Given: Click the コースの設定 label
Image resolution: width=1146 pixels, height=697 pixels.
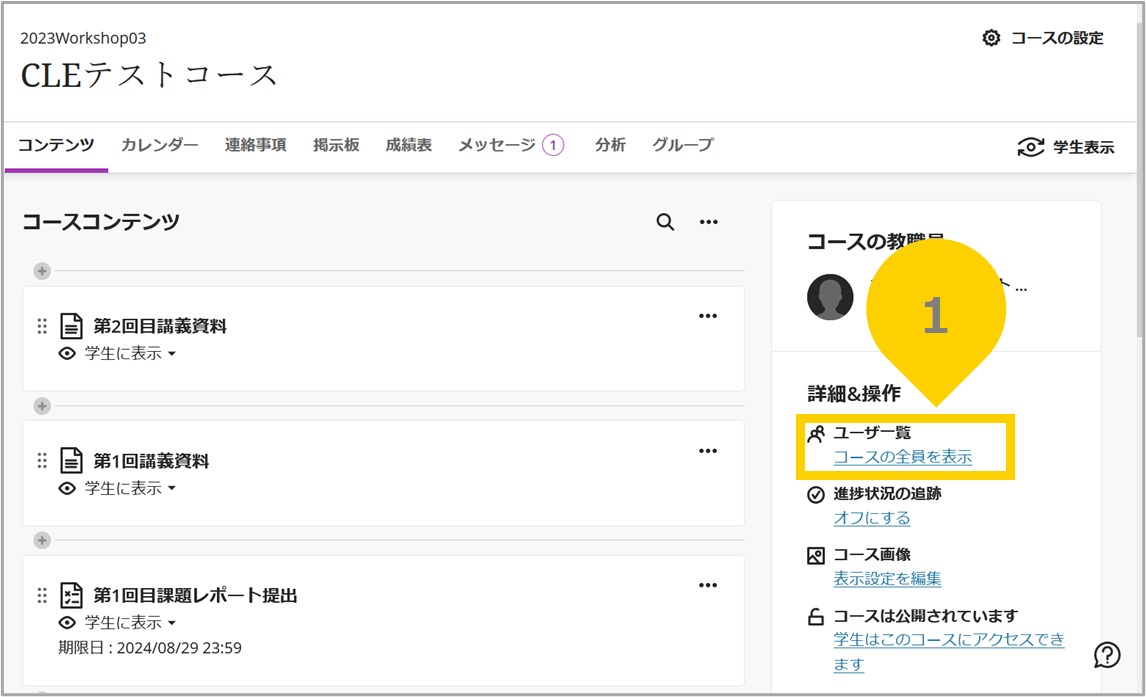Looking at the screenshot, I should (x=1057, y=38).
